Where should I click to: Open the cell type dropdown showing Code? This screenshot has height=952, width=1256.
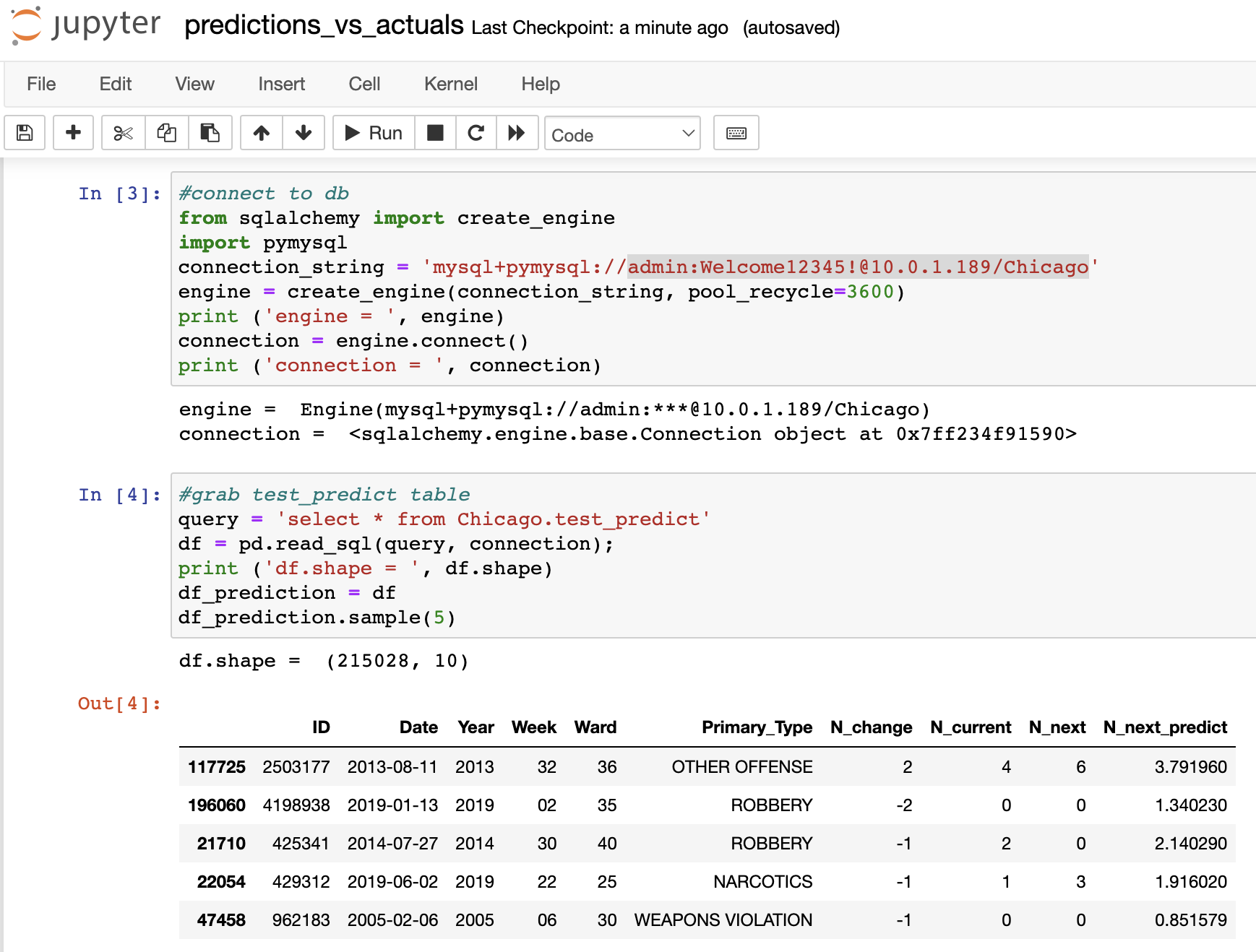(621, 134)
